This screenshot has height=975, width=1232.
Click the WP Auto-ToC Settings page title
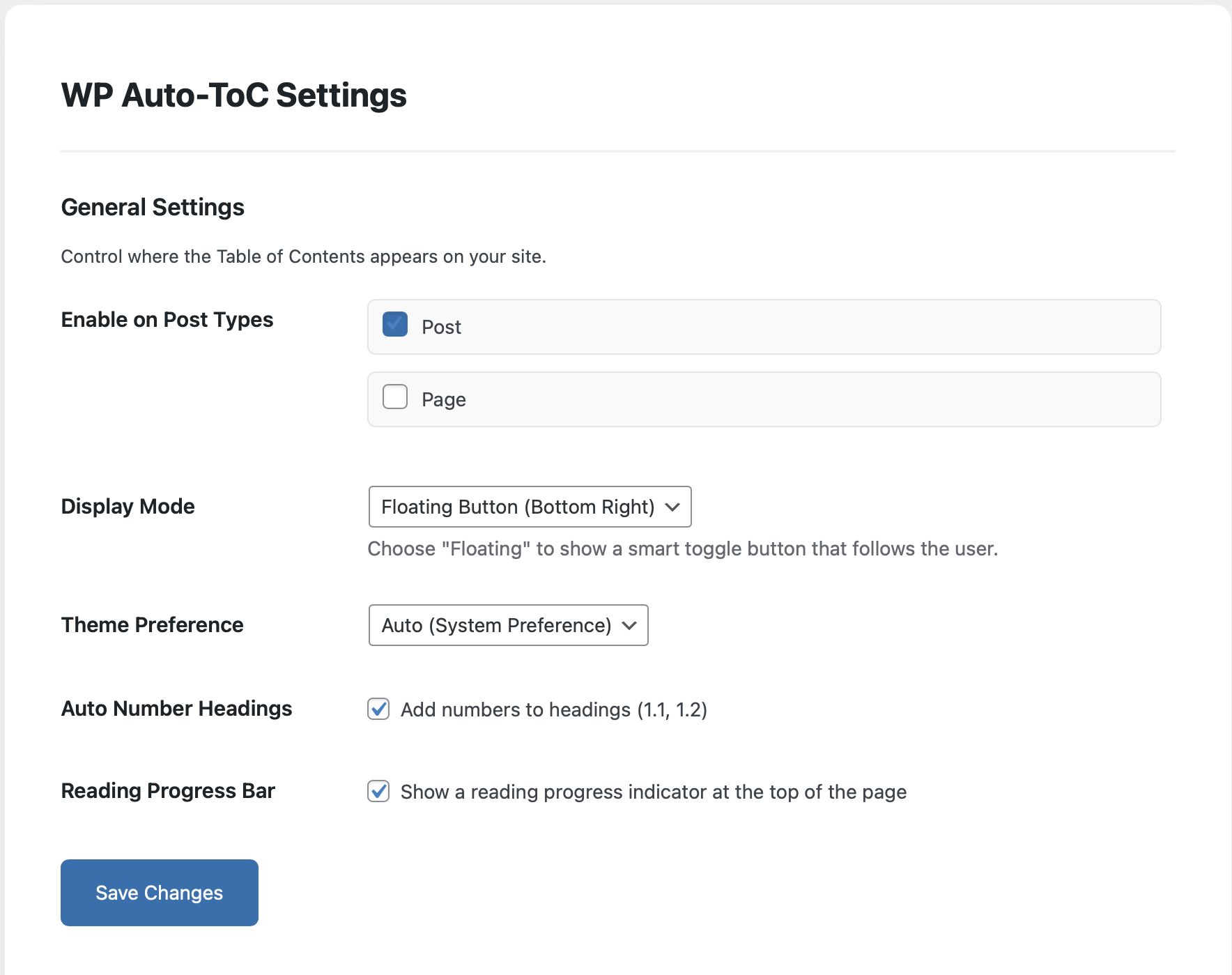coord(233,95)
